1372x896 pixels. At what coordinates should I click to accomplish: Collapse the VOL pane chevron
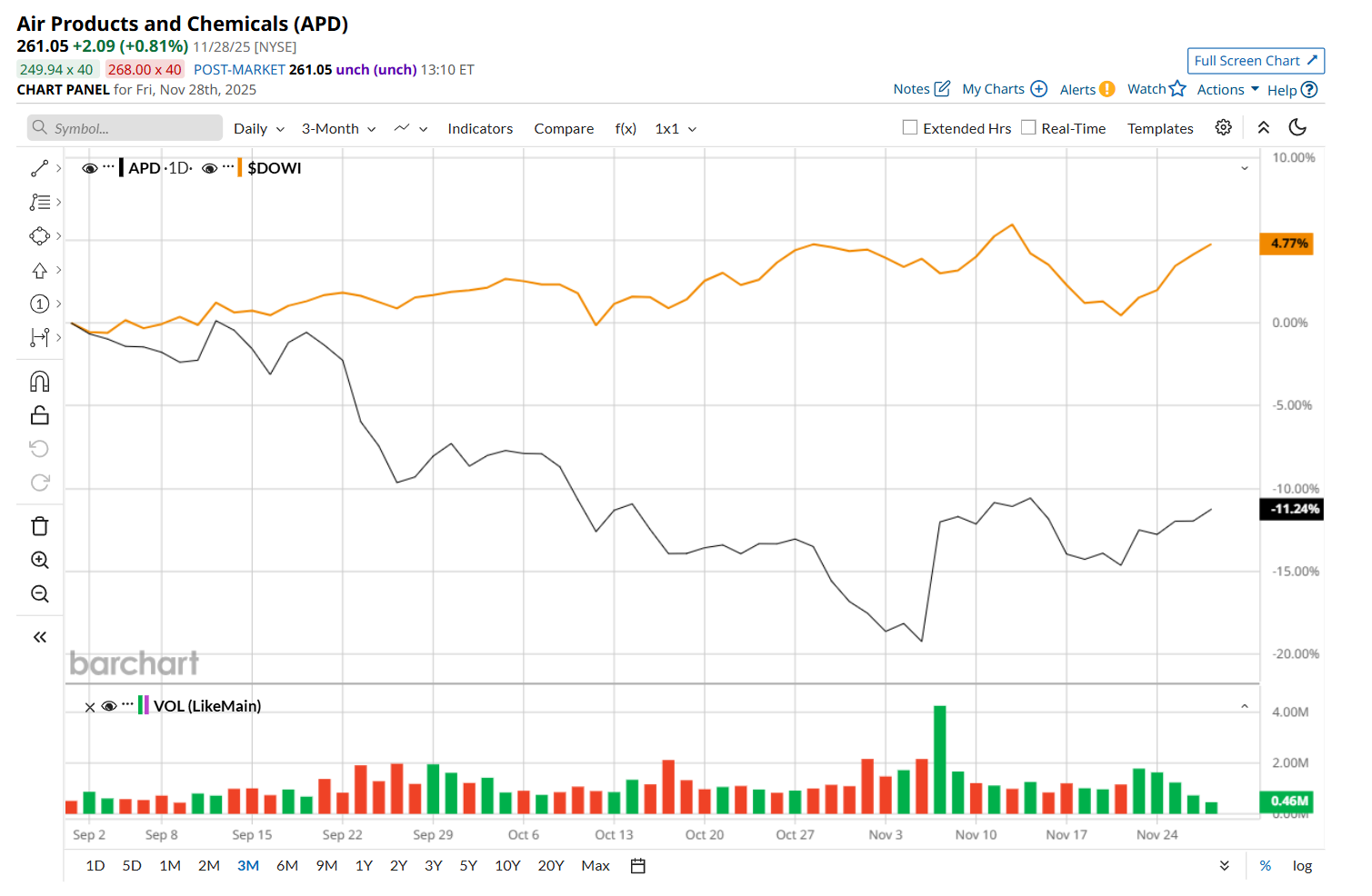click(1245, 706)
